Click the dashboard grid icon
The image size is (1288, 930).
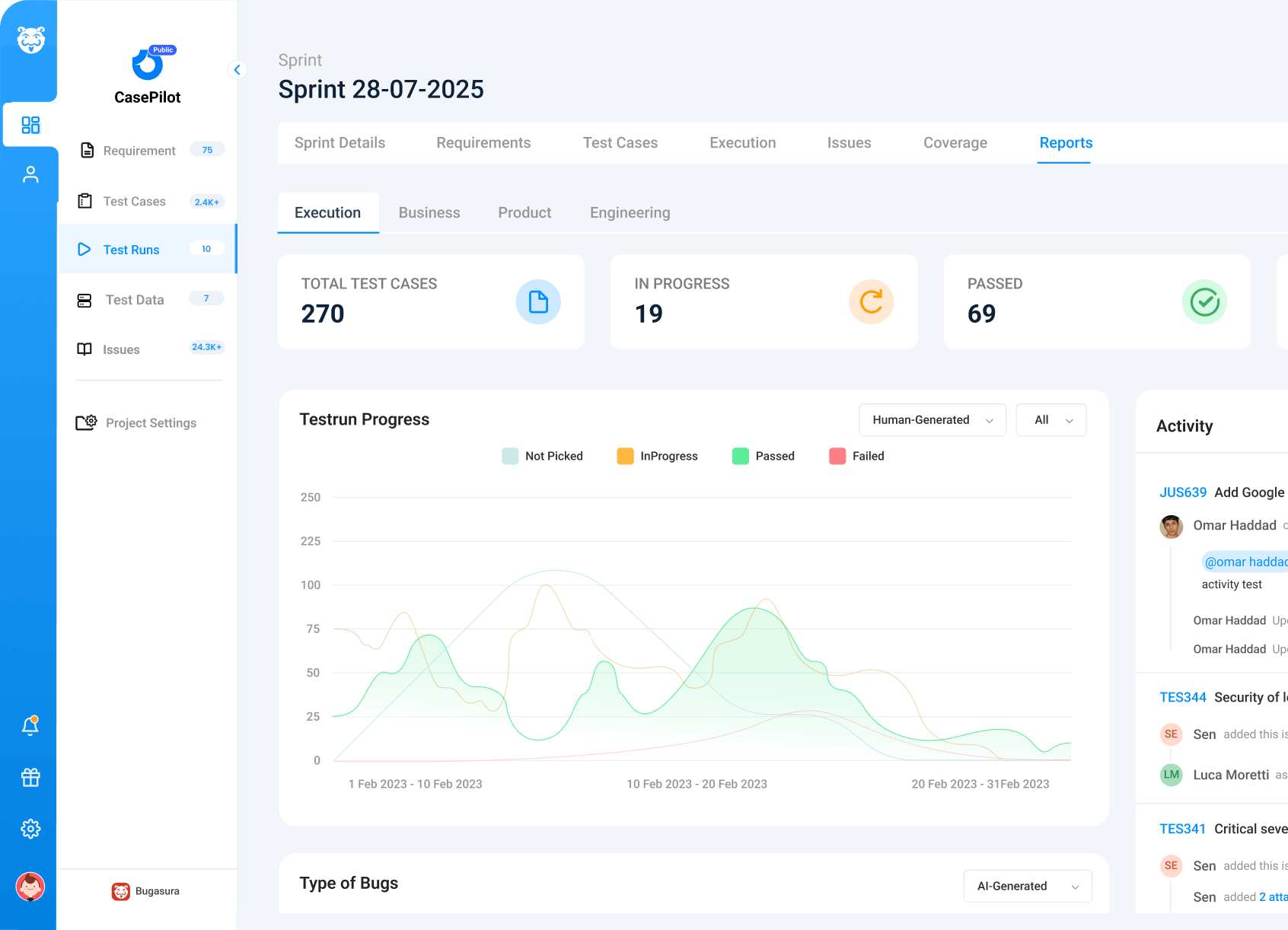(x=30, y=125)
